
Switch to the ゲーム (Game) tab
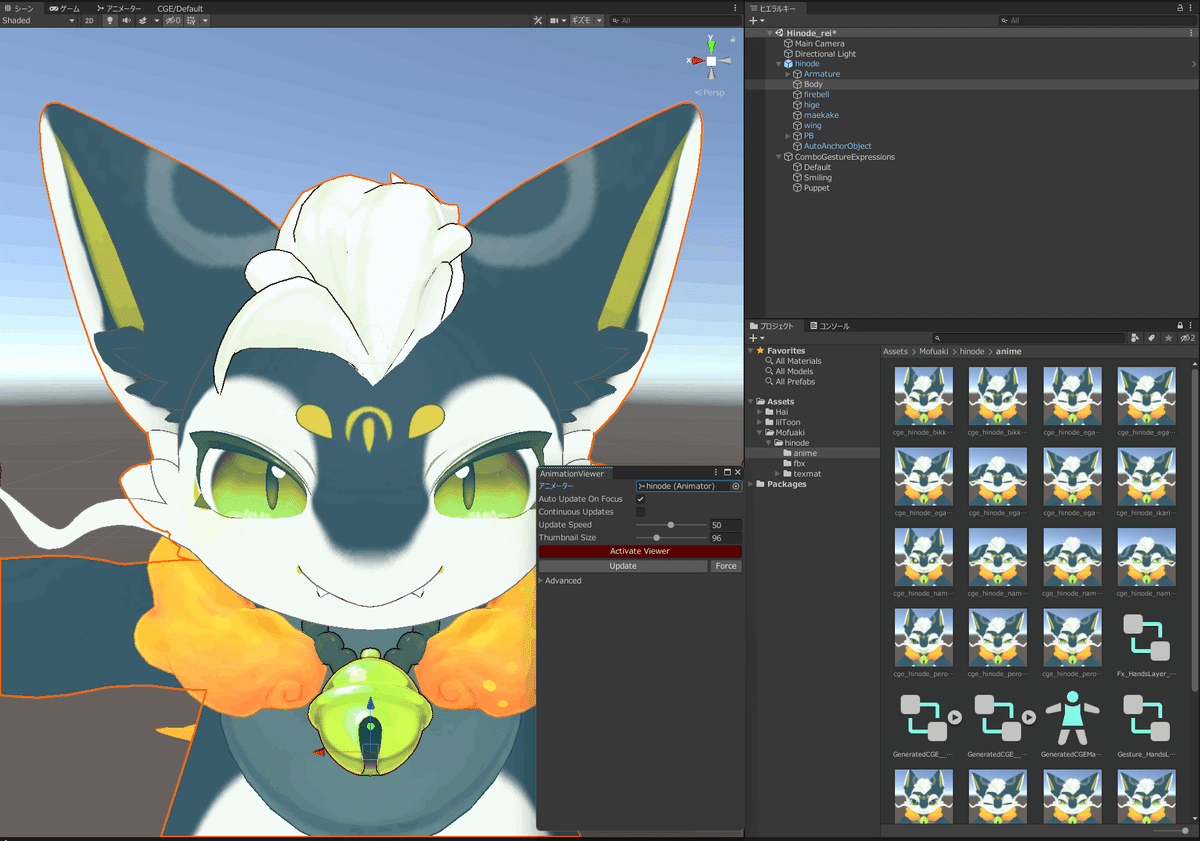point(64,8)
